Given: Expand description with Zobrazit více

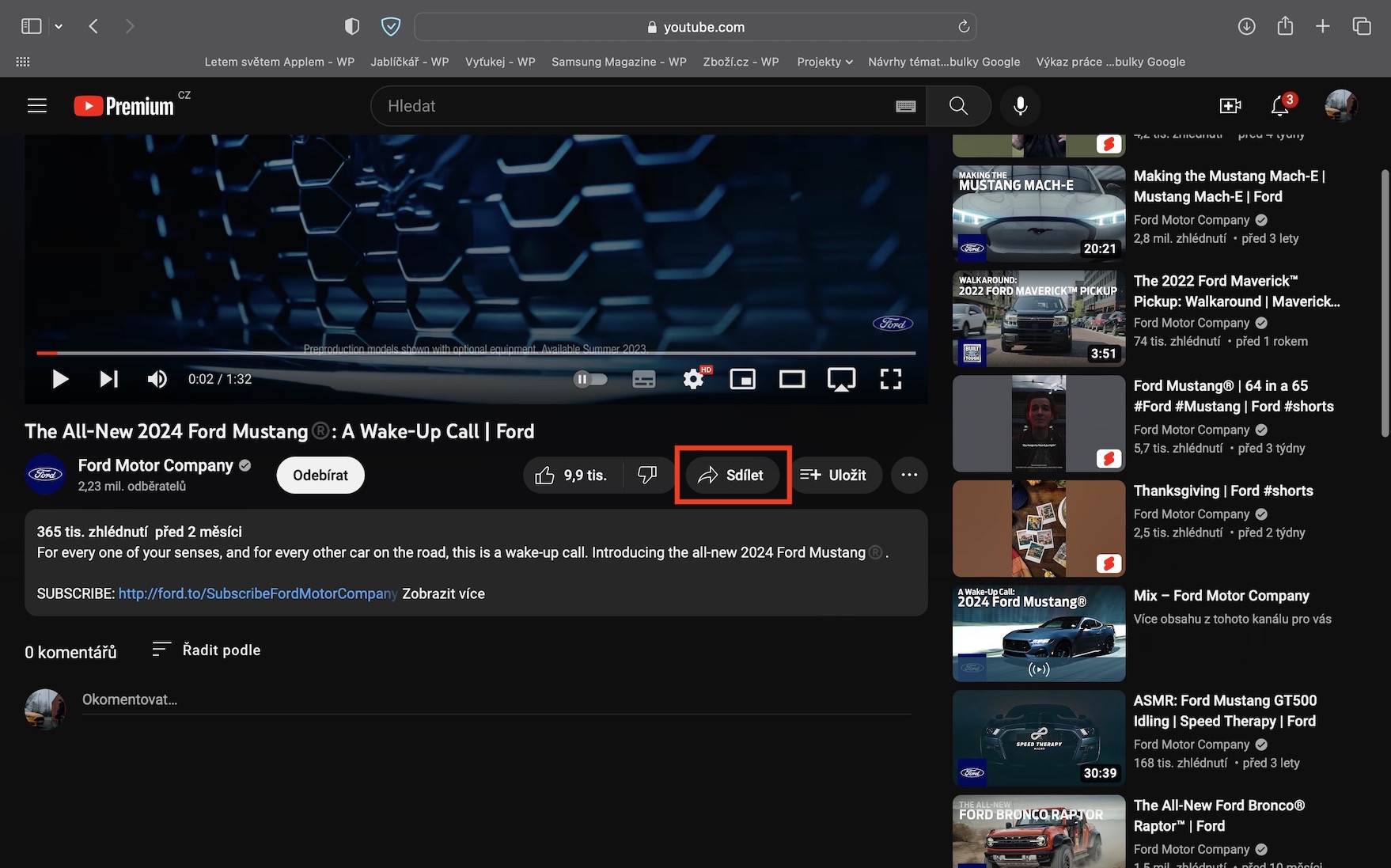Looking at the screenshot, I should click(x=443, y=593).
